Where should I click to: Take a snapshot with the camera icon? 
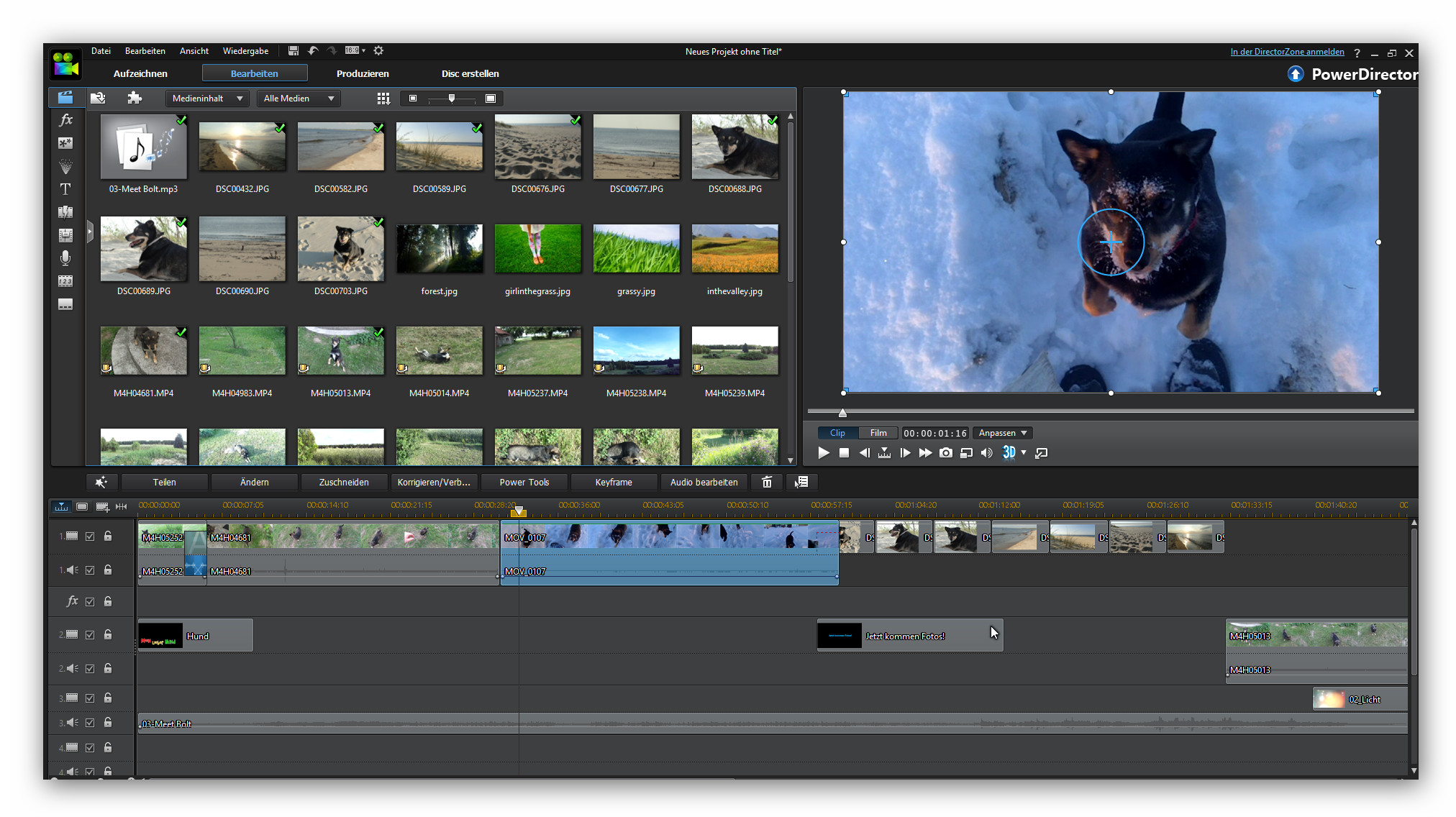click(946, 453)
